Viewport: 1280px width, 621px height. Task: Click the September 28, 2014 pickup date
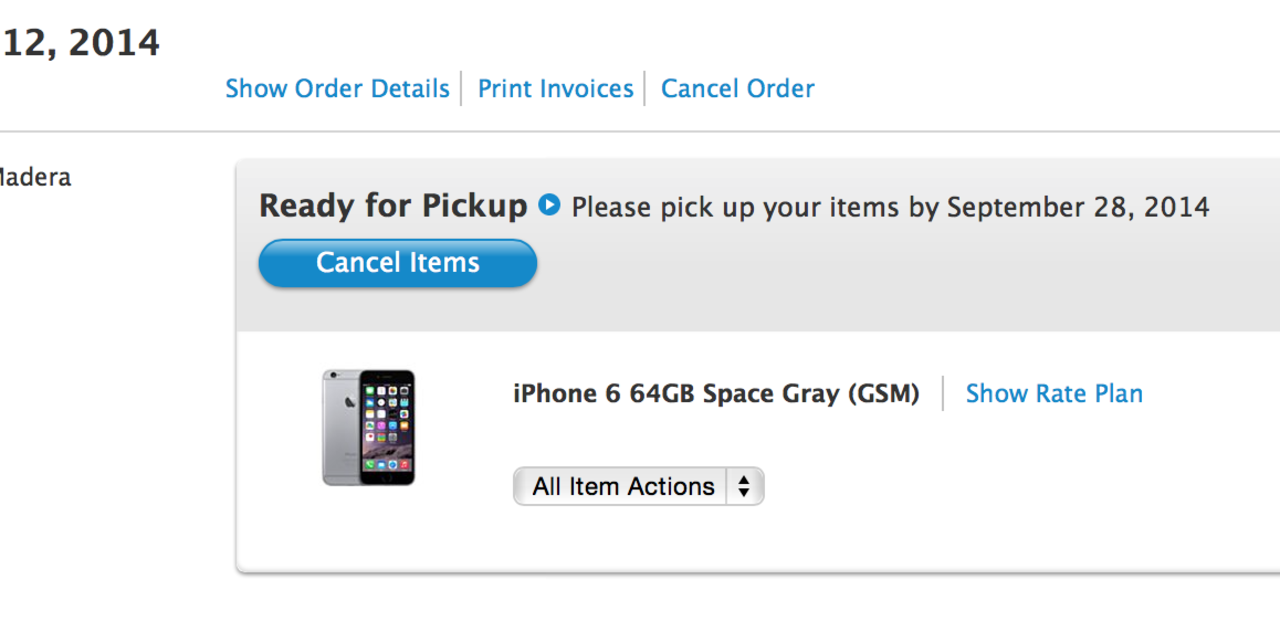coord(1078,208)
